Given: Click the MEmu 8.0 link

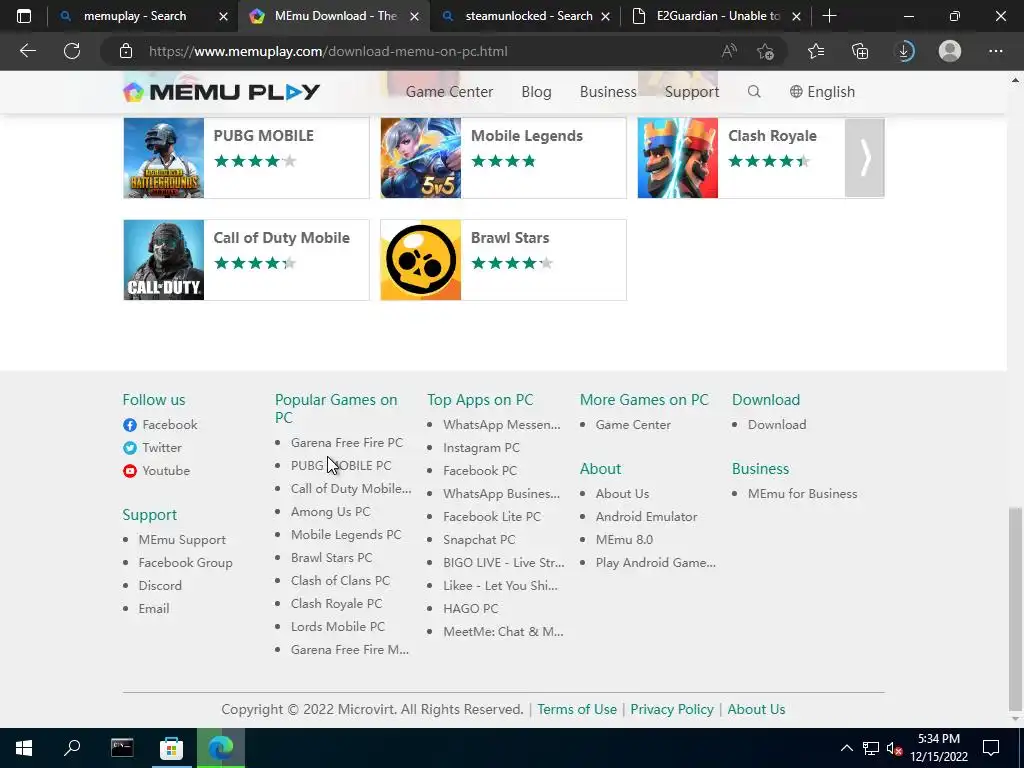Looking at the screenshot, I should [x=624, y=540].
